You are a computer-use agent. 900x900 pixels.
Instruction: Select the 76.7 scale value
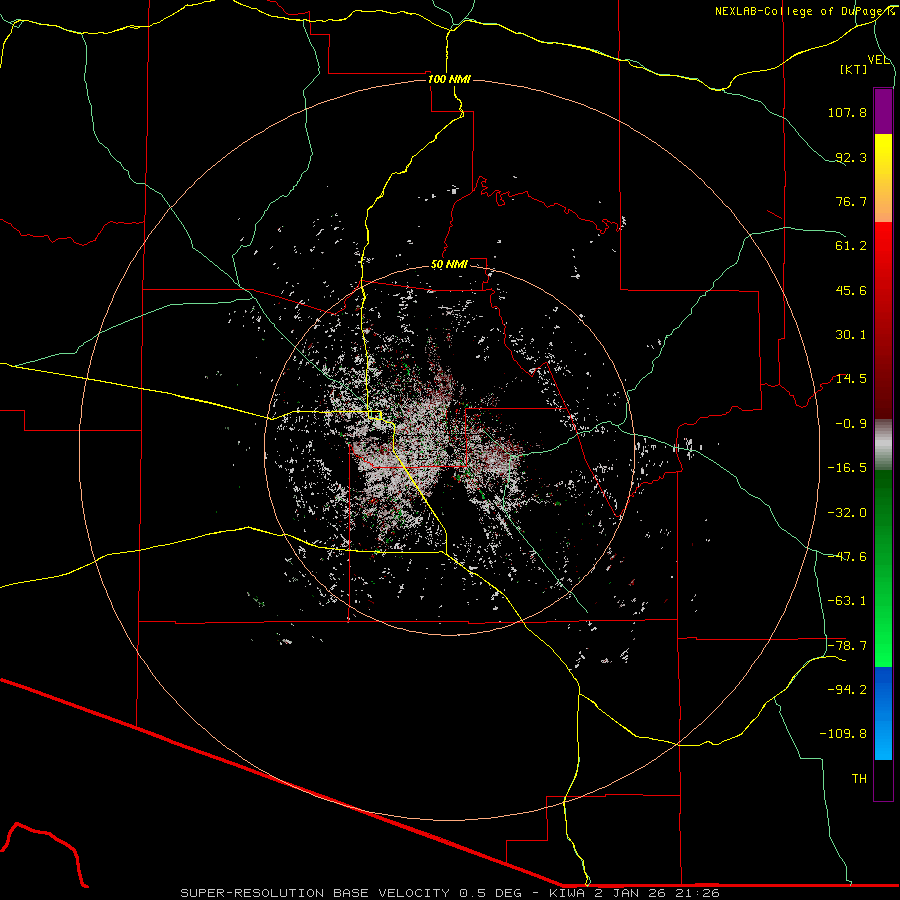851,201
